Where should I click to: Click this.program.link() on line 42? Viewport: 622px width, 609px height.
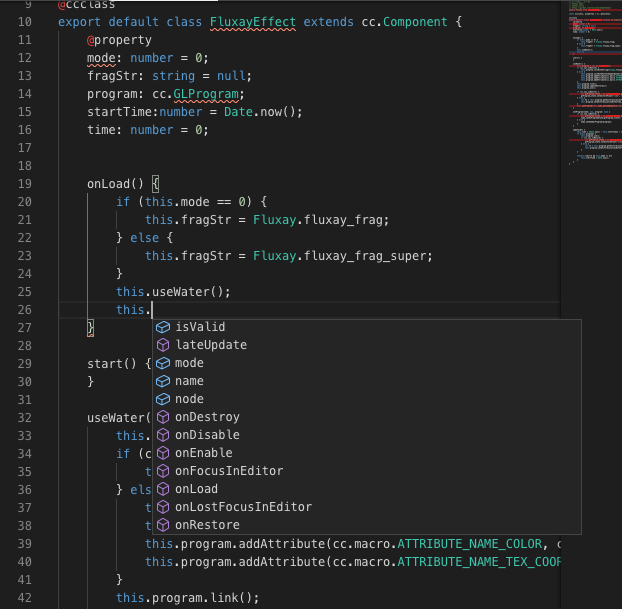(187, 598)
